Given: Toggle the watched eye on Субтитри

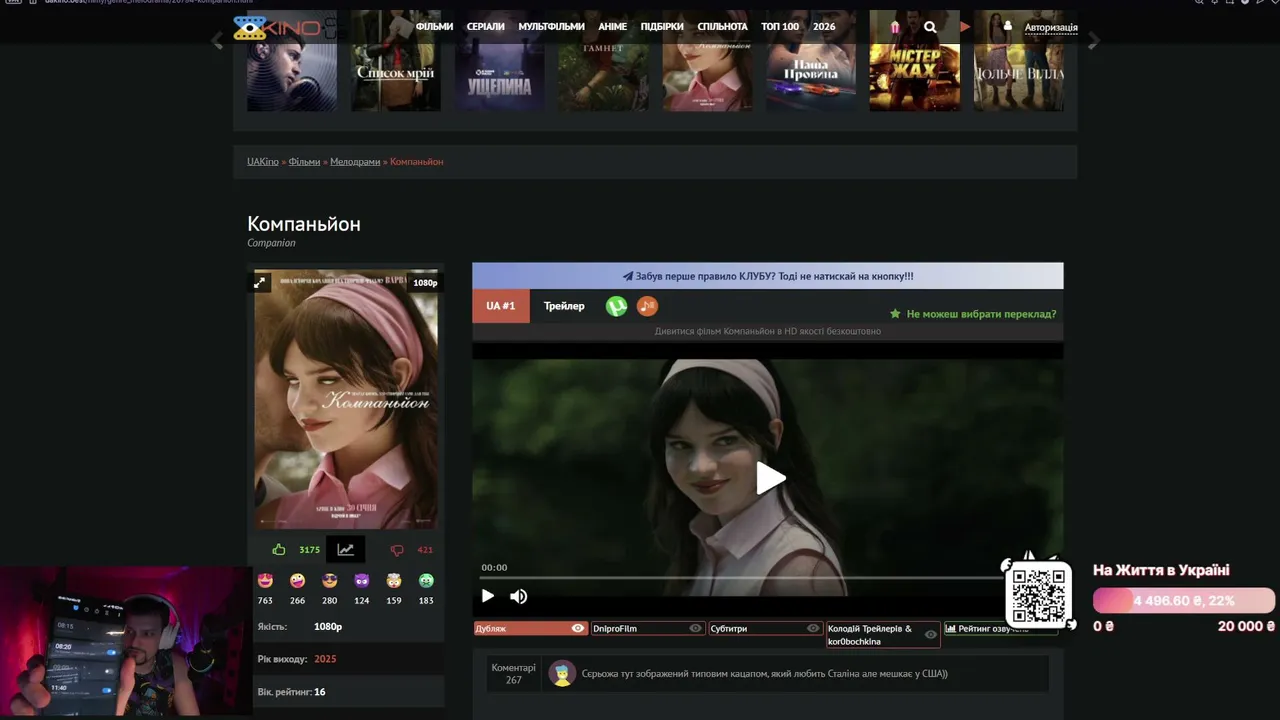Looking at the screenshot, I should tap(813, 628).
